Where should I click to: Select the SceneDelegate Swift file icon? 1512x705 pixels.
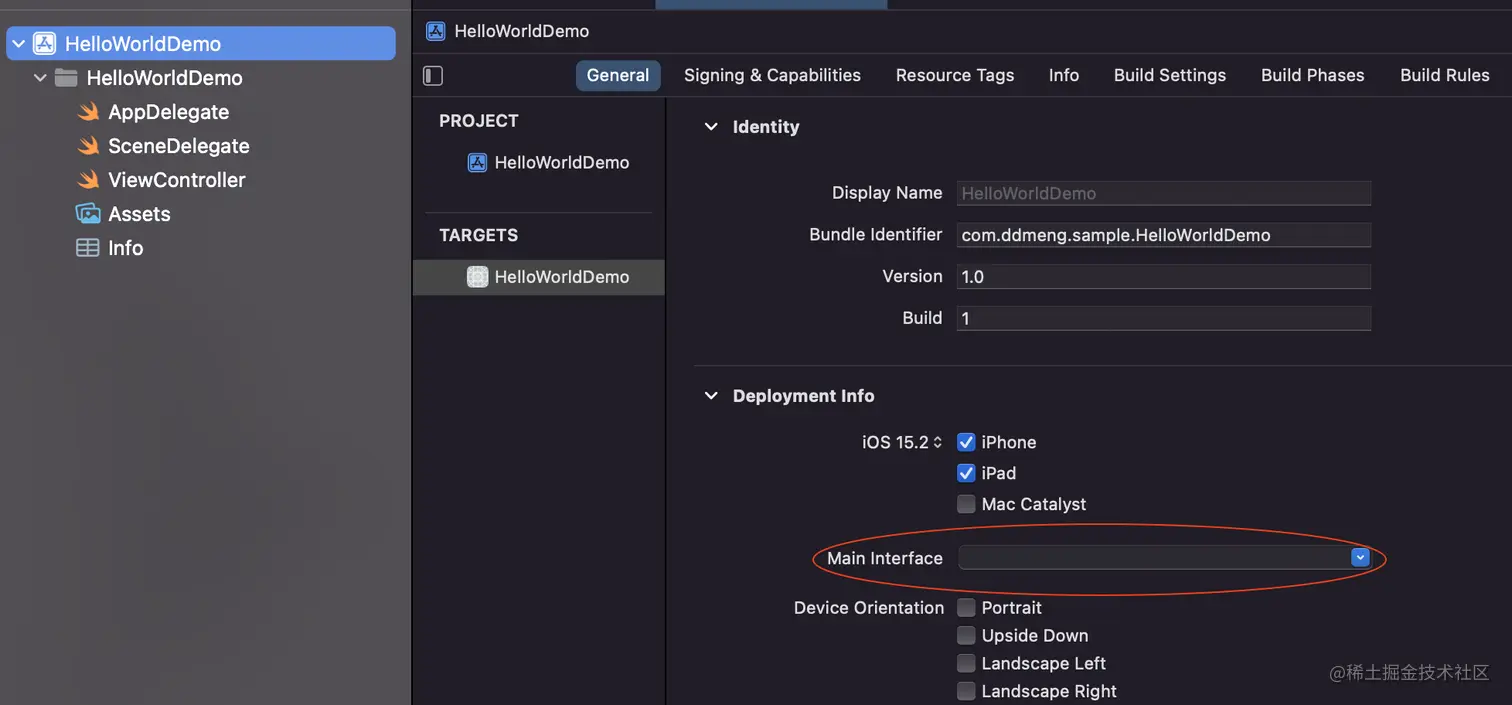click(87, 145)
